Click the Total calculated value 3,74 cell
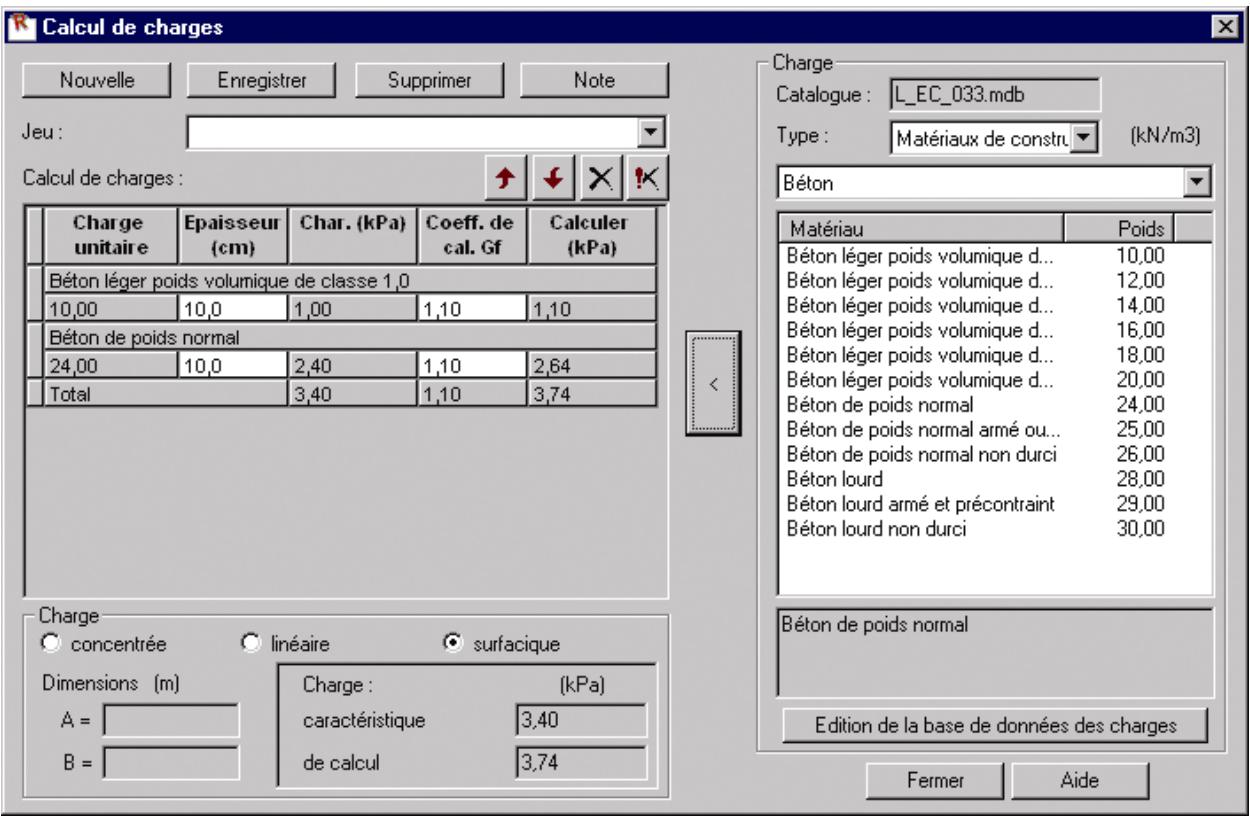The width and height of the screenshot is (1250, 818). pyautogui.click(x=591, y=393)
